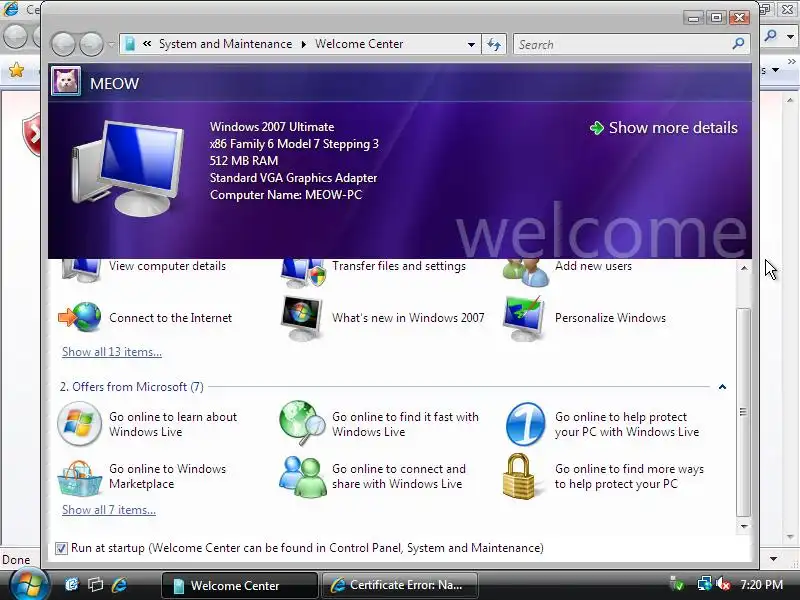Viewport: 800px width, 600px height.
Task: Click the connect and share with Windows Live label
Action: (398, 477)
